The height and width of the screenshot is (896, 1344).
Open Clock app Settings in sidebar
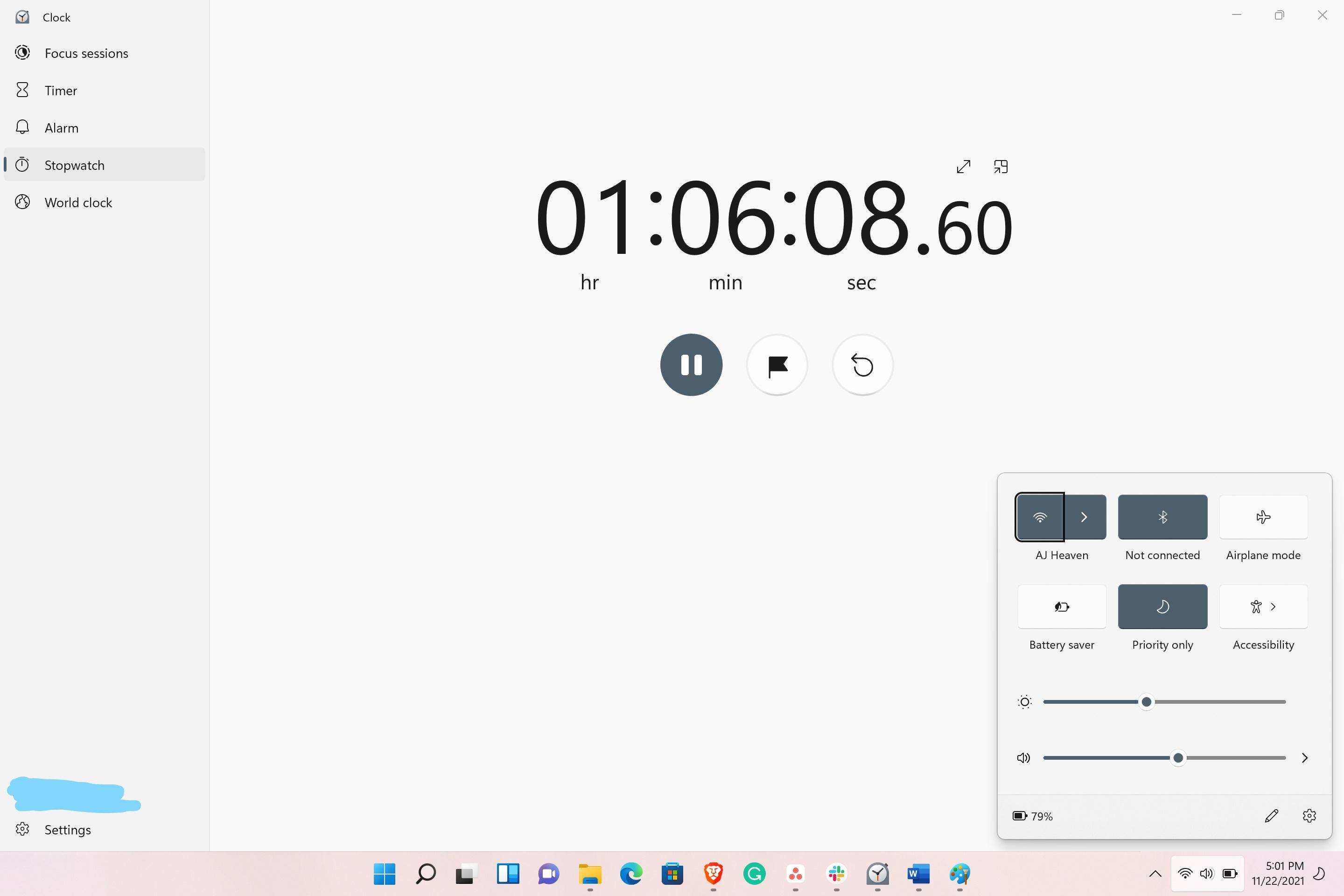pos(67,830)
